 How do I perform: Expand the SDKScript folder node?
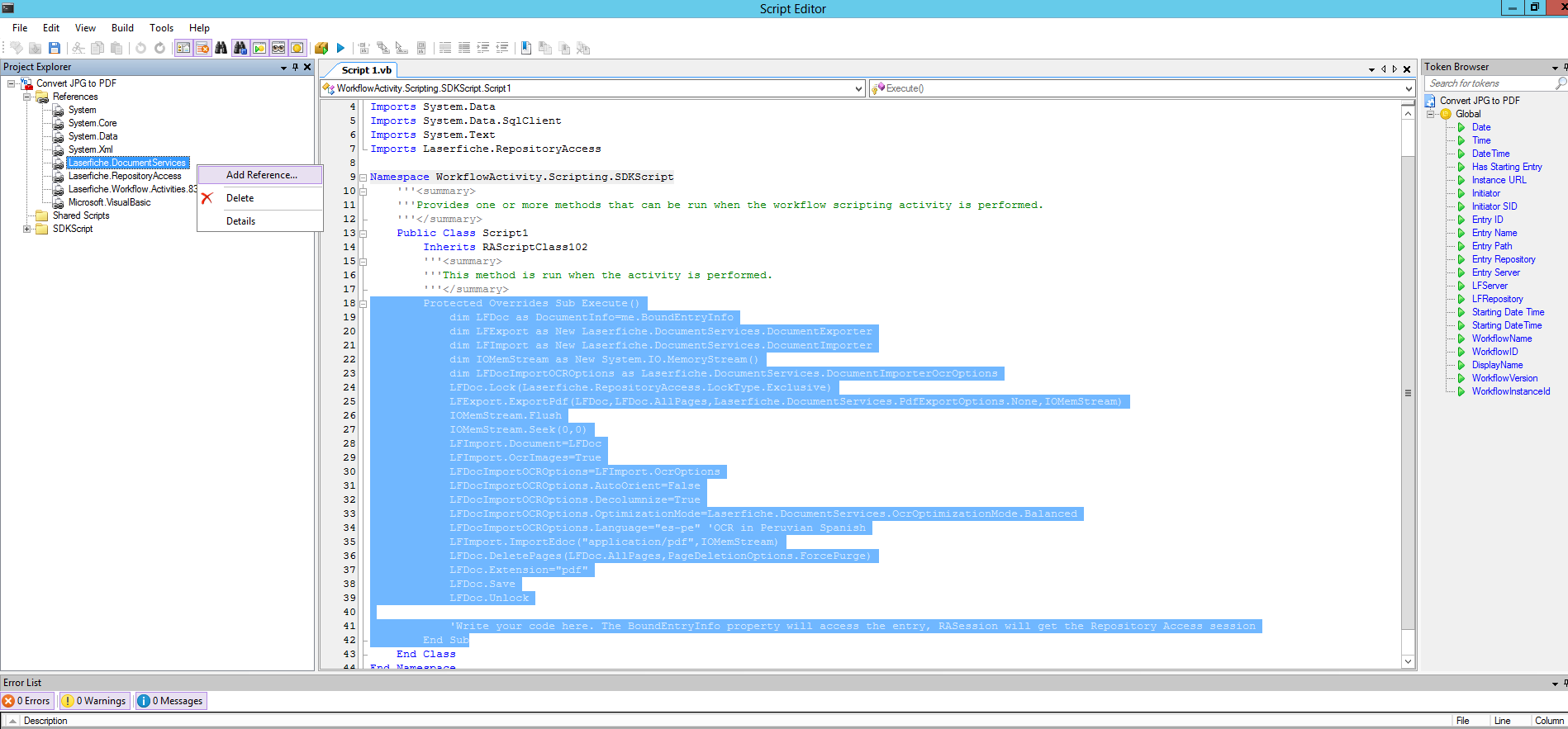27,229
